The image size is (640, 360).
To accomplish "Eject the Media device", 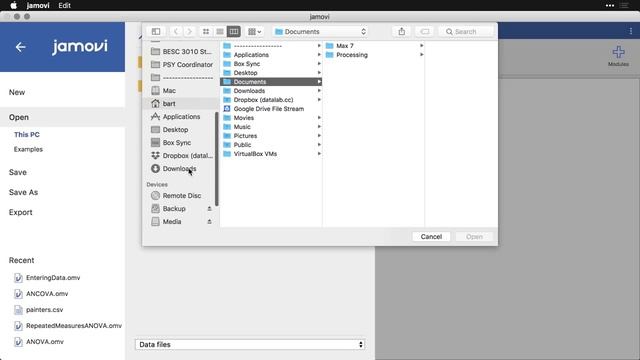I will click(209, 222).
